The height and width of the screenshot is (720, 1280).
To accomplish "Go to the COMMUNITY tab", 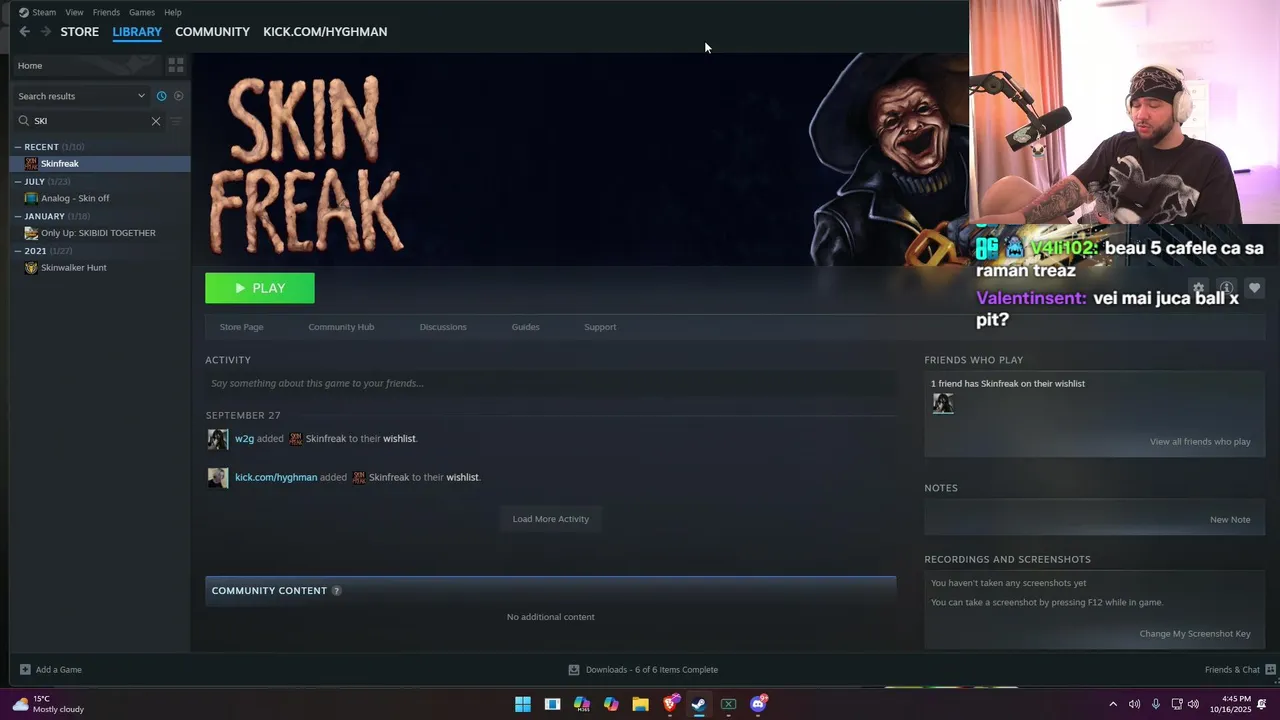I will click(x=212, y=32).
